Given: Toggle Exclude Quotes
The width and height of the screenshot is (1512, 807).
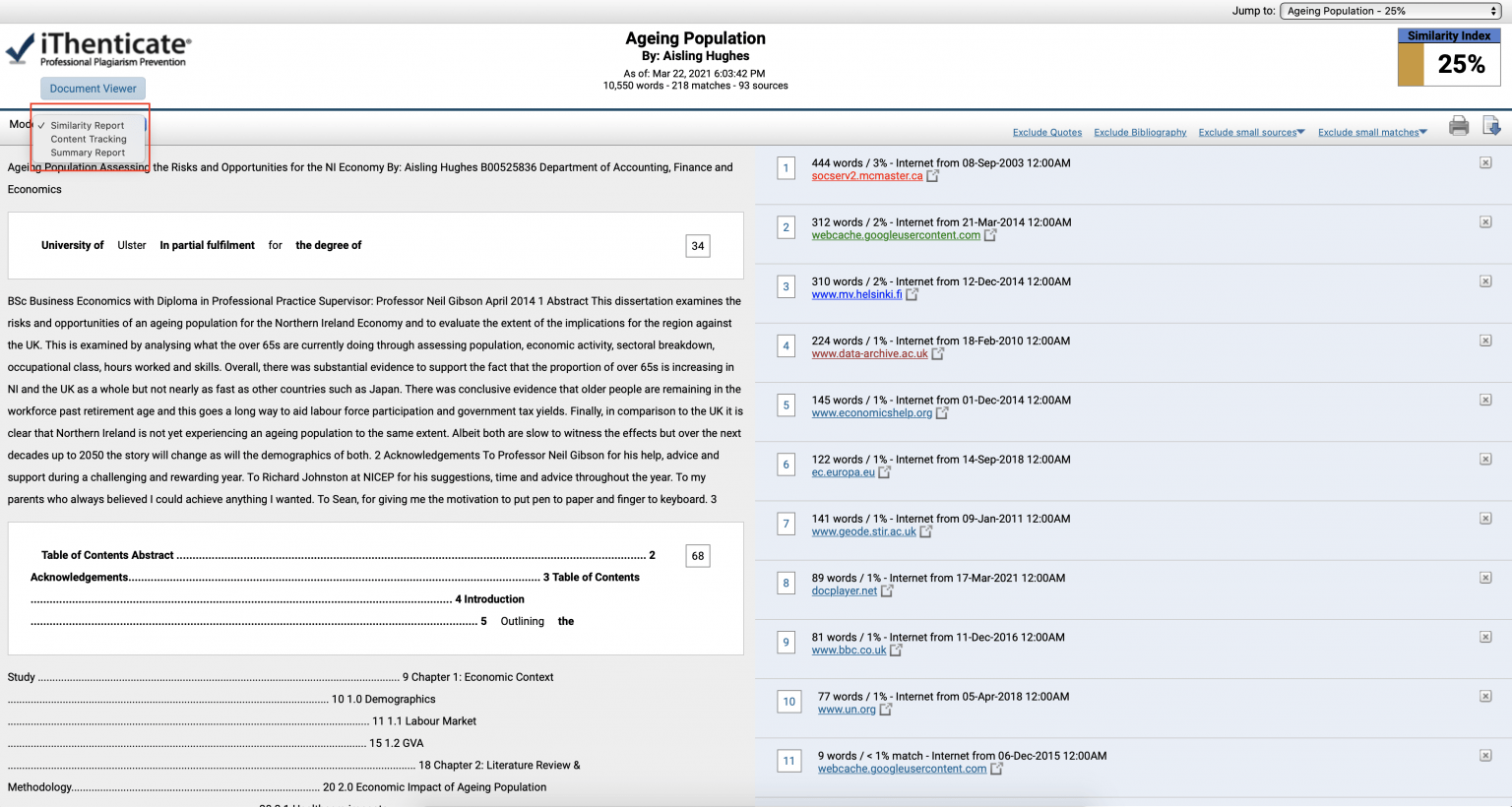Looking at the screenshot, I should [1046, 131].
